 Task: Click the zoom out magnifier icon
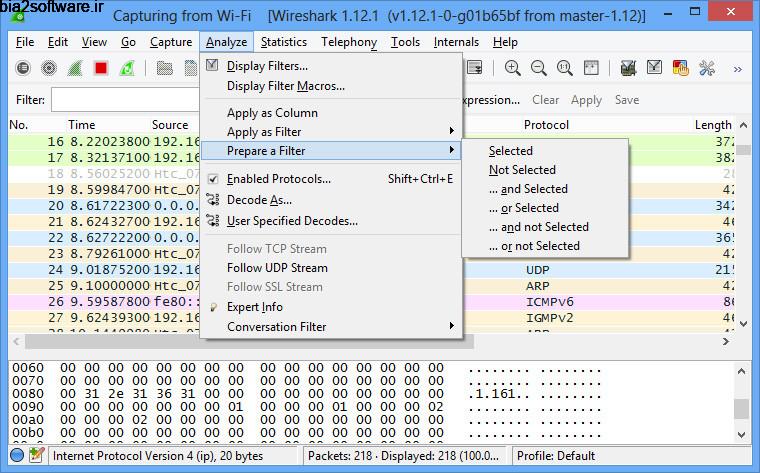[538, 68]
